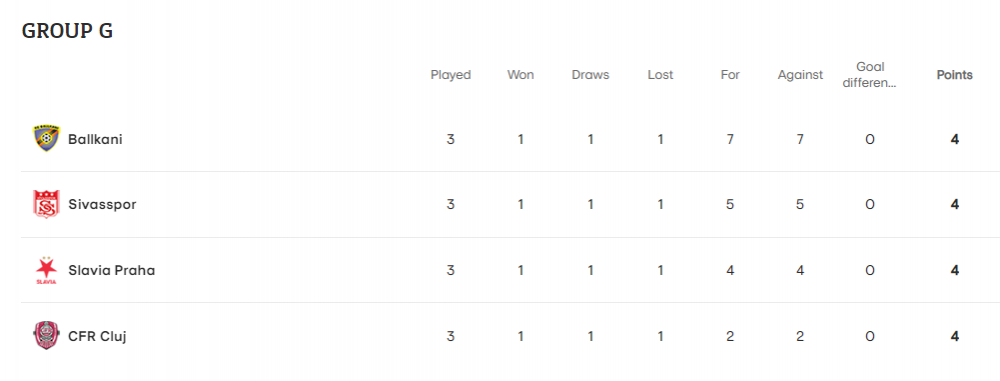Click the GROUP G heading
The image size is (1000, 381).
67,31
